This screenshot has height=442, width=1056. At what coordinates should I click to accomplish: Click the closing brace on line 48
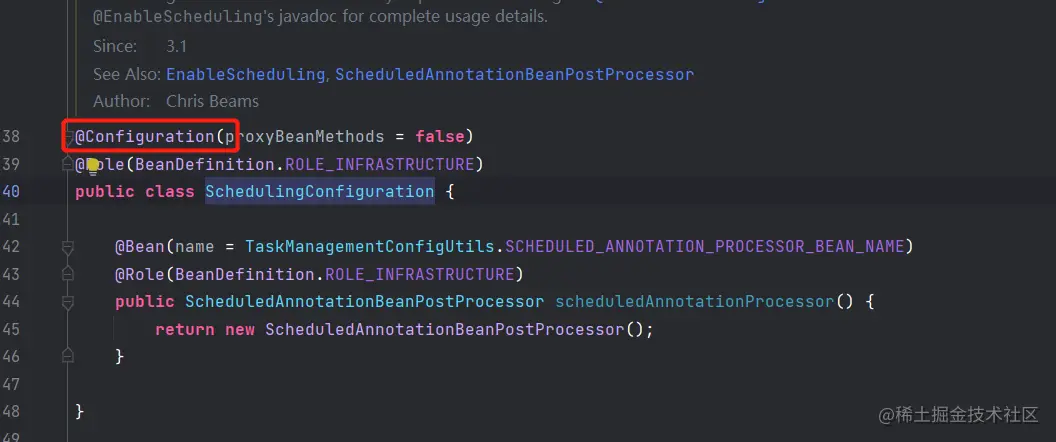point(80,411)
